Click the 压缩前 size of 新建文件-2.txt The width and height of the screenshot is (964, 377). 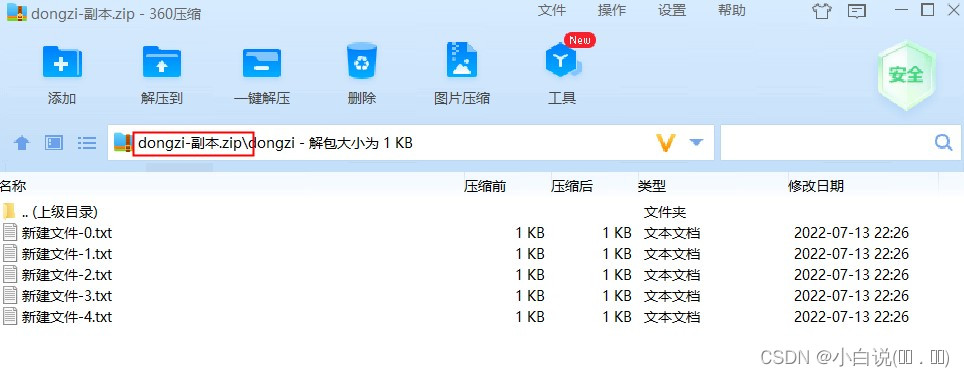coord(530,275)
